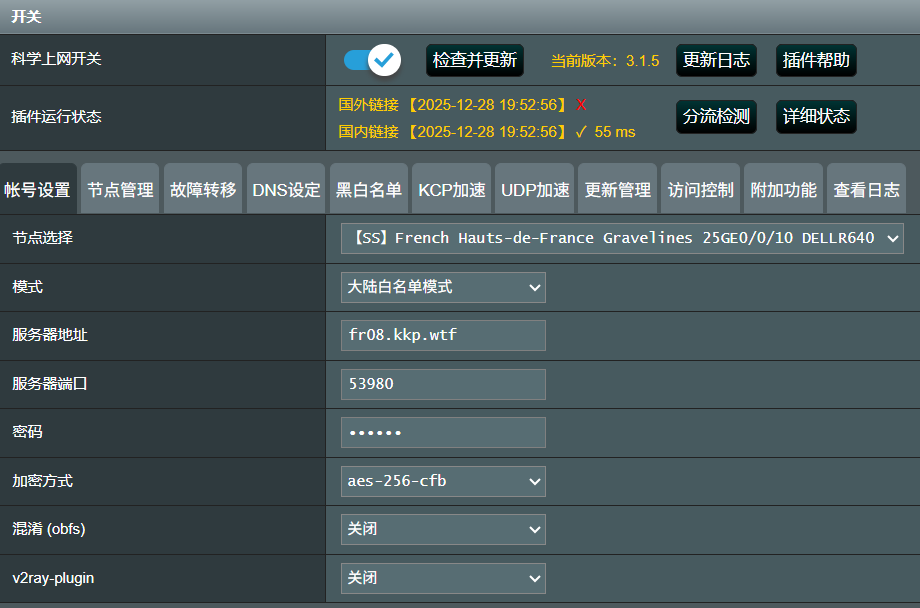The height and width of the screenshot is (608, 920).
Task: Open the 查看日志 tab
Action: tap(866, 190)
